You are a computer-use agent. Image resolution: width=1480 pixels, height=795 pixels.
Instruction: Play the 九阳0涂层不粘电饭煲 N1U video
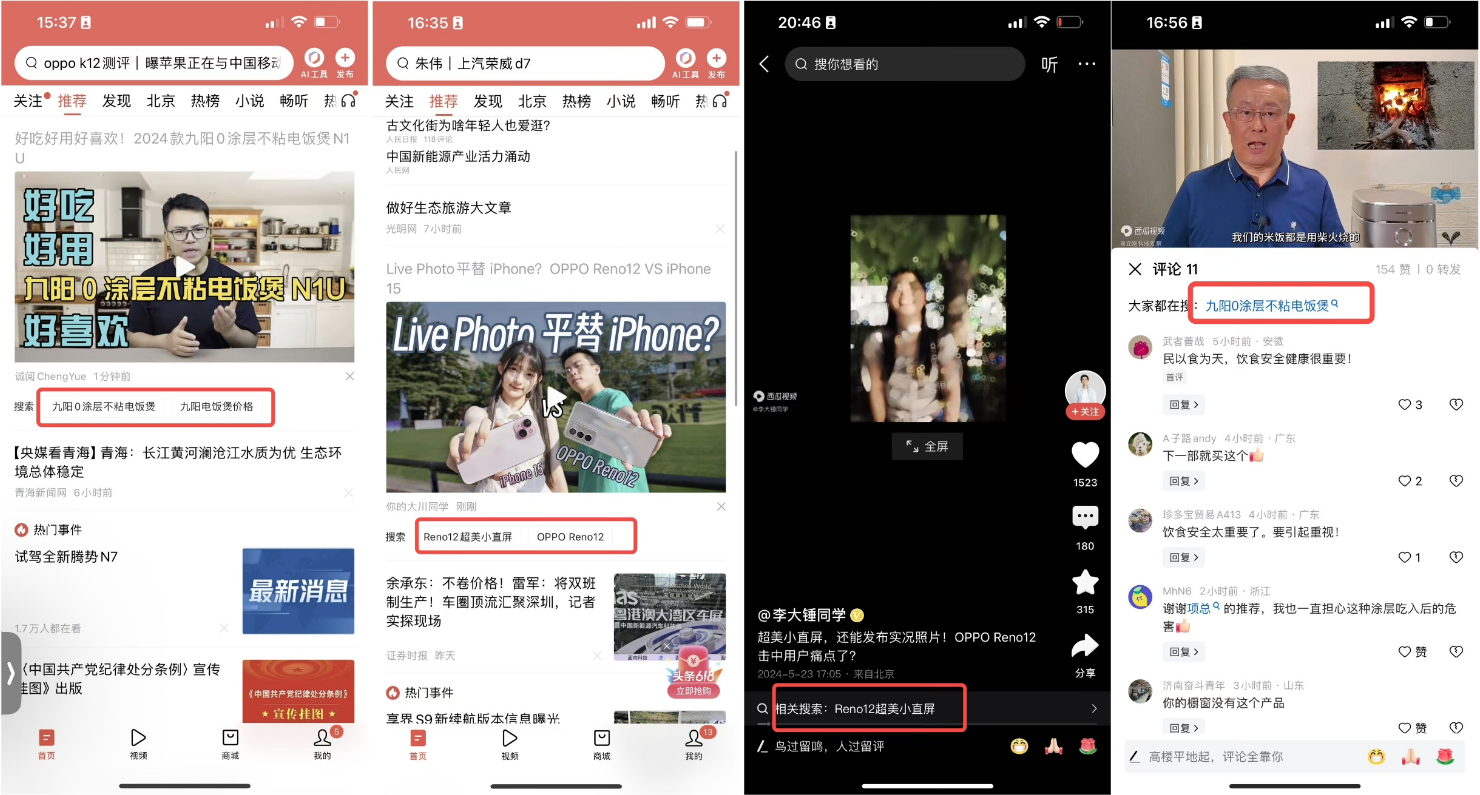click(x=184, y=266)
